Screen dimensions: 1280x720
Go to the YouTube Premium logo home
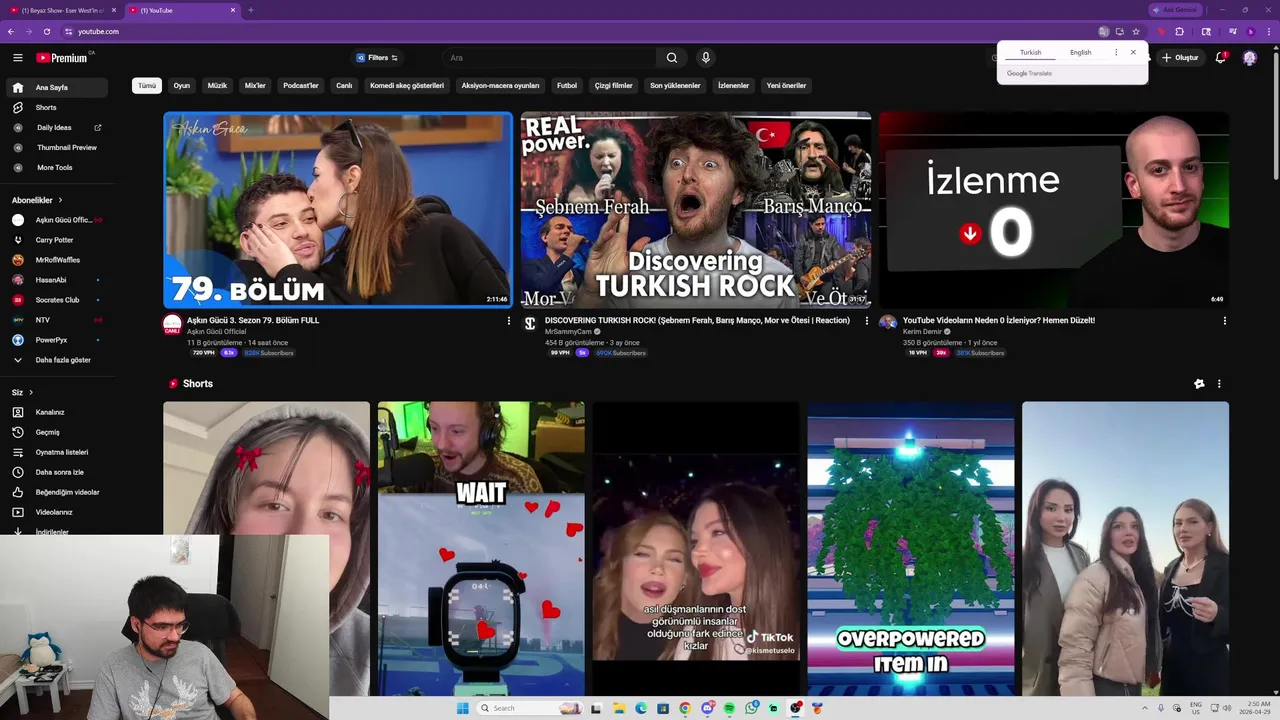tap(62, 58)
